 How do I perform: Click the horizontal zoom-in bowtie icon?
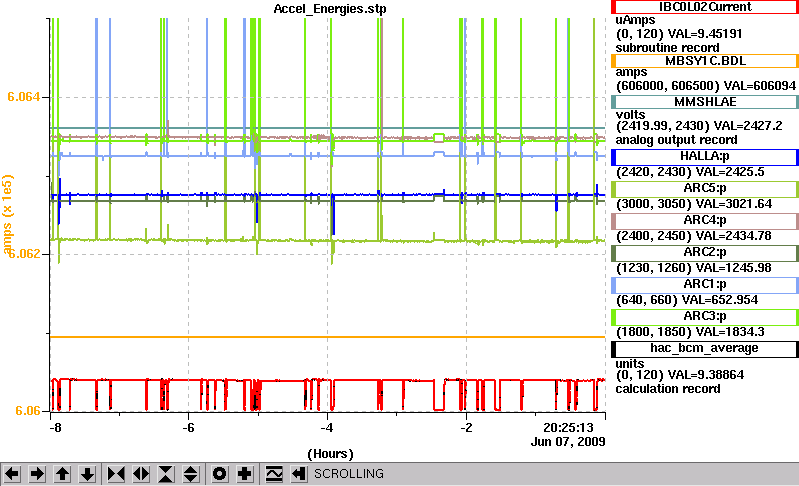[x=116, y=474]
